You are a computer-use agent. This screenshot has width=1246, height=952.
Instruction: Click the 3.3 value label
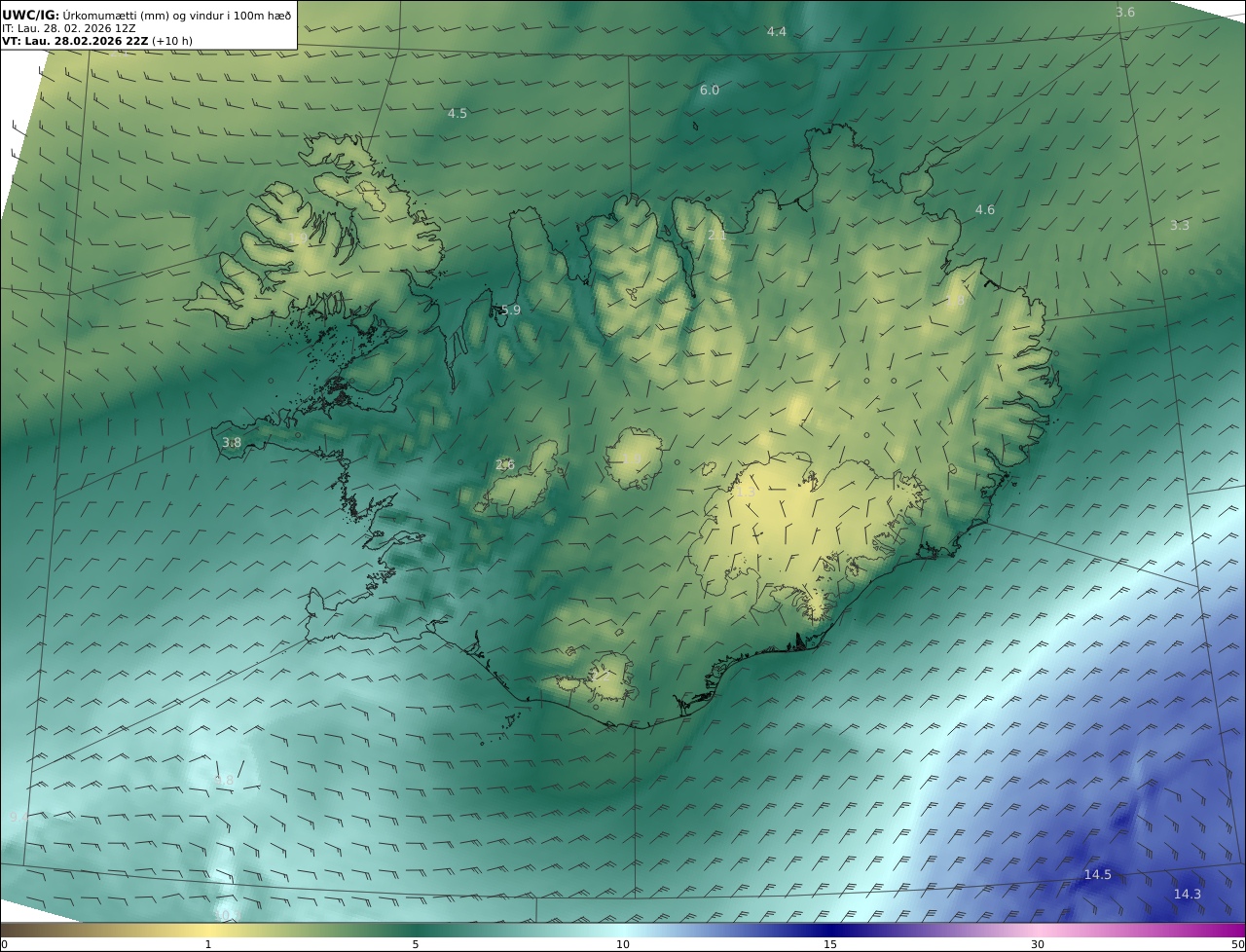(x=1179, y=226)
